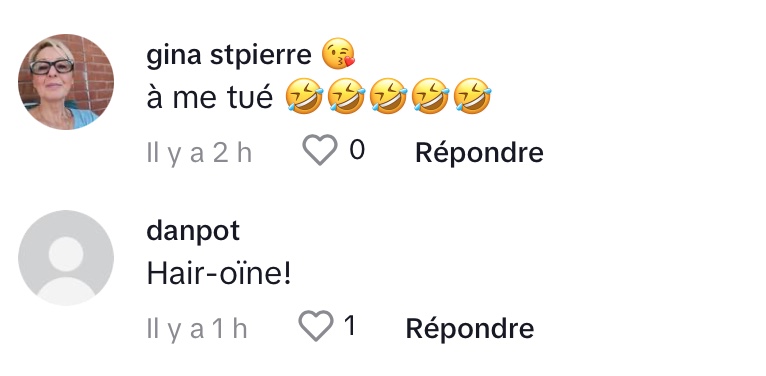Click the kissing-face emoji beside gina's name
Image resolution: width=766 pixels, height=376 pixels.
click(x=338, y=54)
